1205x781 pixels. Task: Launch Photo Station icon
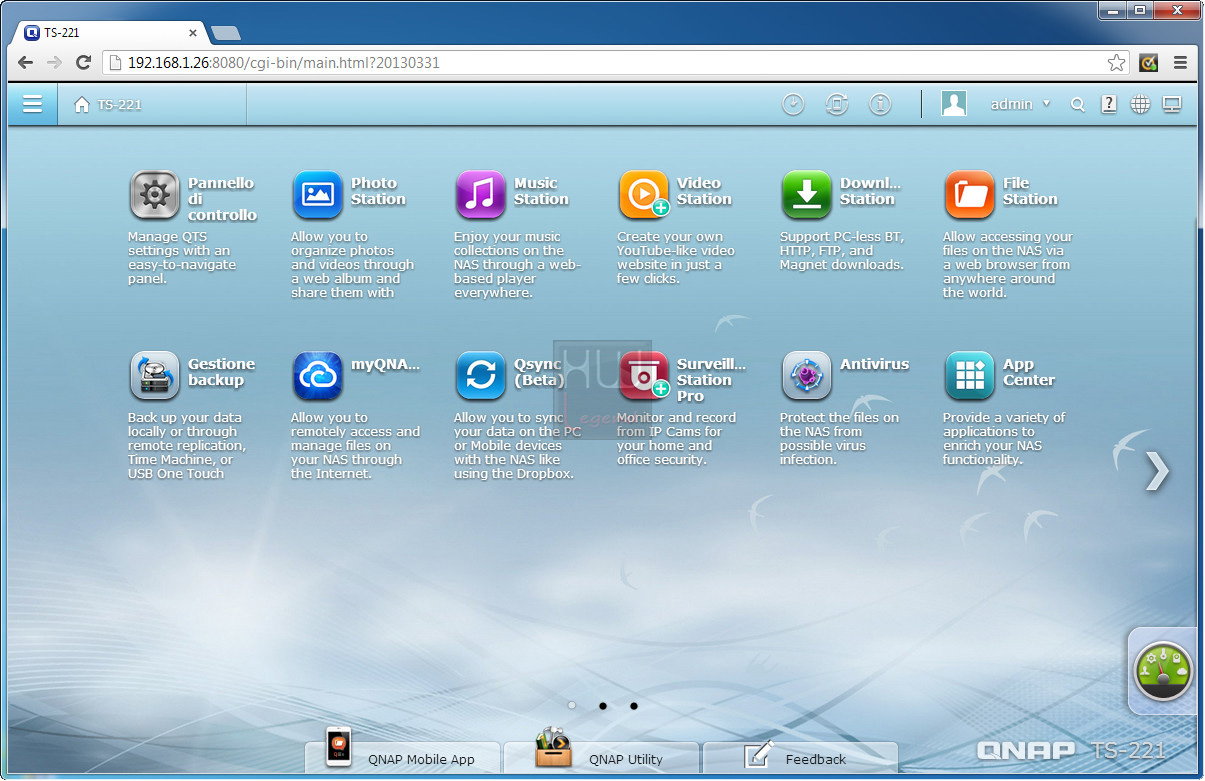[x=318, y=195]
